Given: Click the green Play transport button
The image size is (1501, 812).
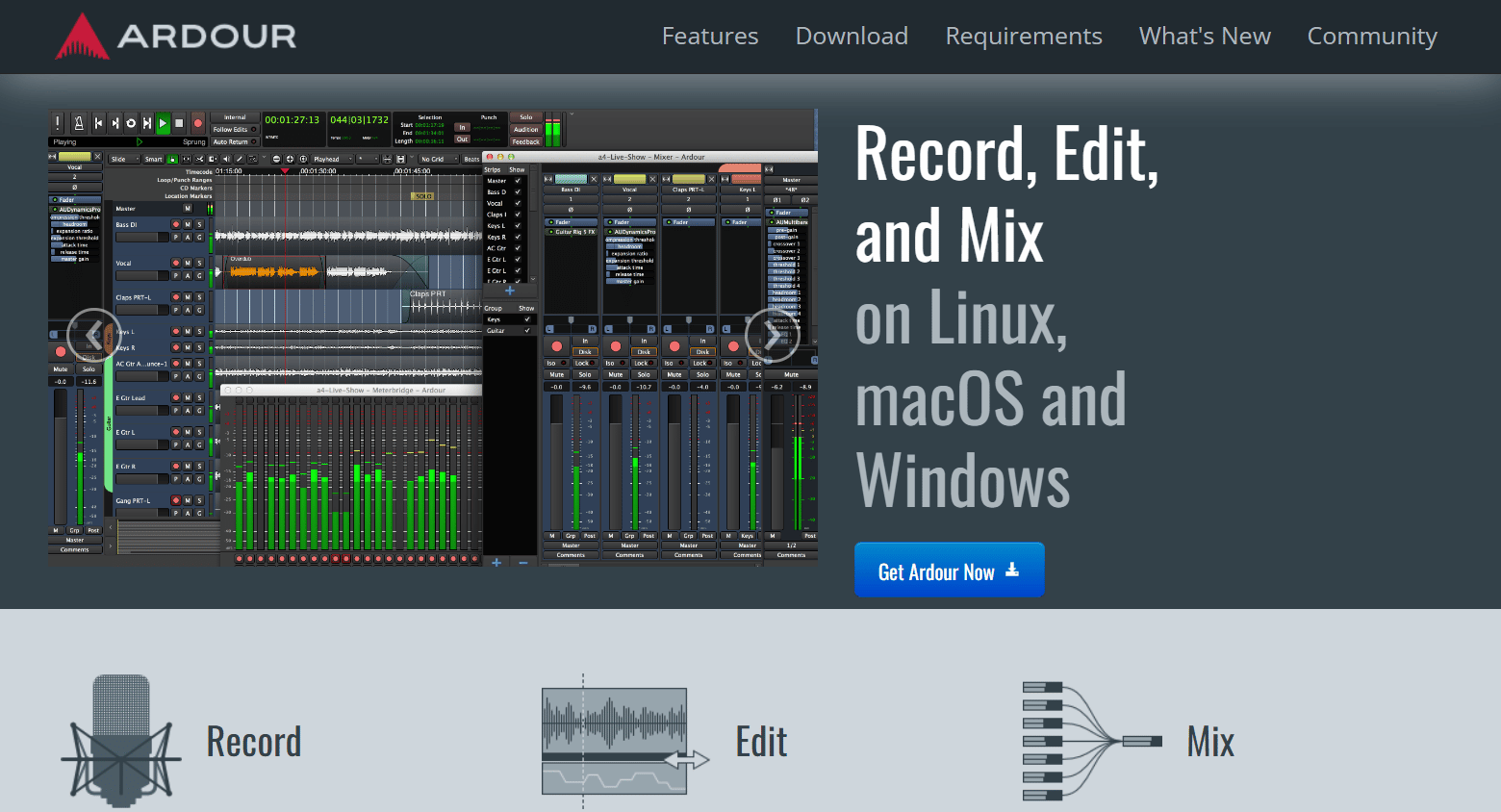Looking at the screenshot, I should point(163,123).
